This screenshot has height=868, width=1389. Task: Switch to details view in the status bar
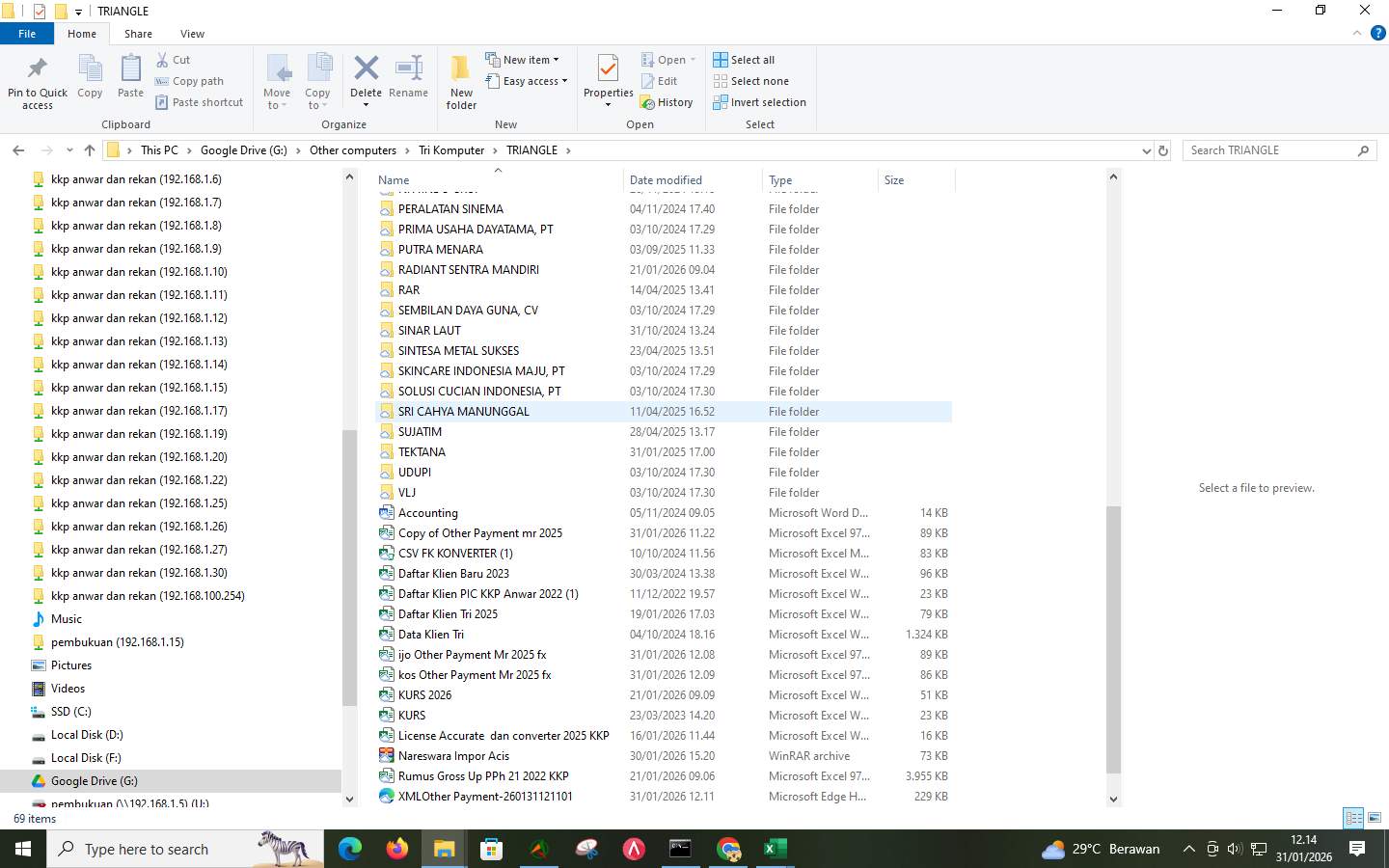click(x=1352, y=817)
